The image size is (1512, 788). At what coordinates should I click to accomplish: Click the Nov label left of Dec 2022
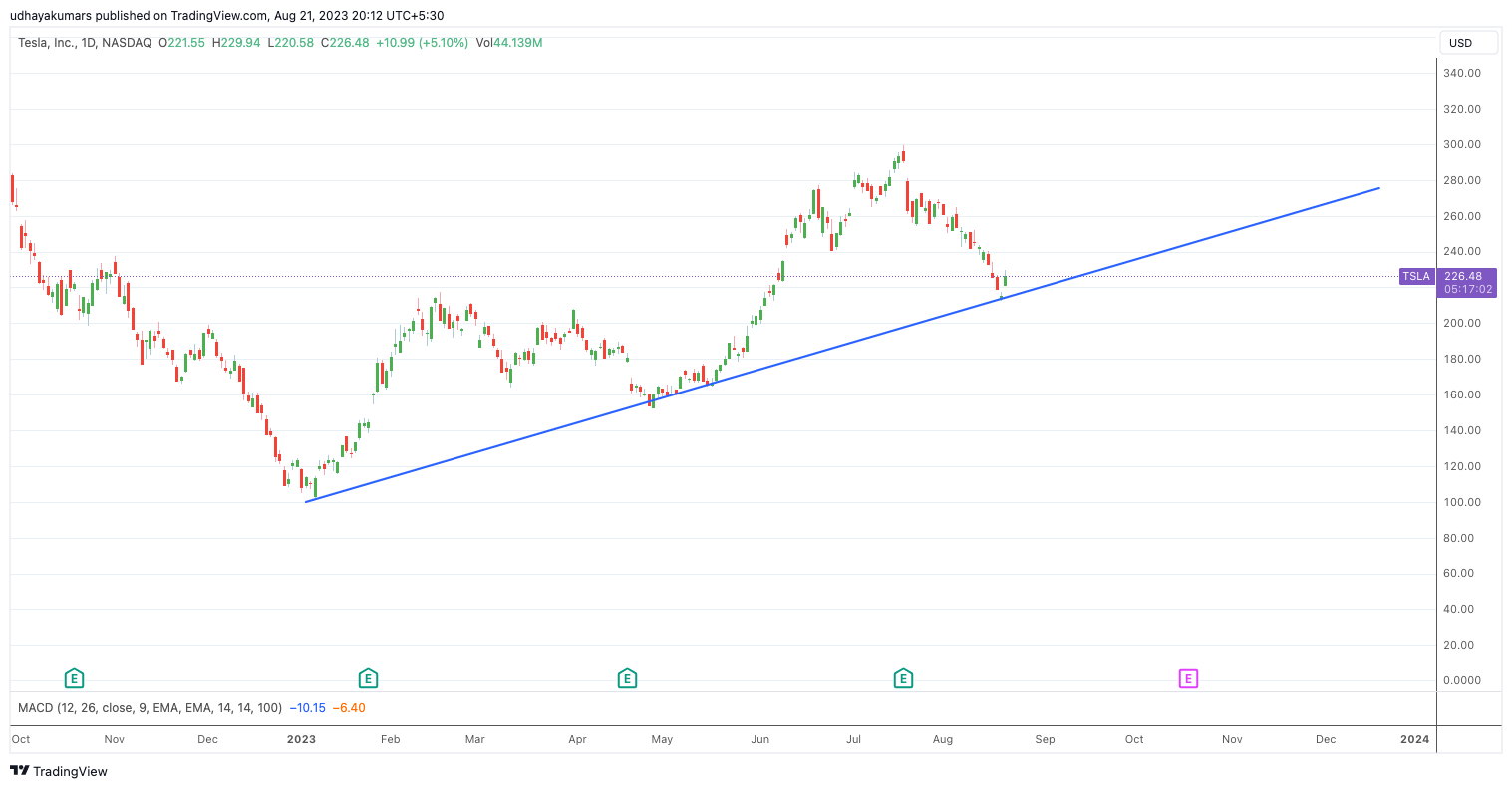click(x=115, y=739)
